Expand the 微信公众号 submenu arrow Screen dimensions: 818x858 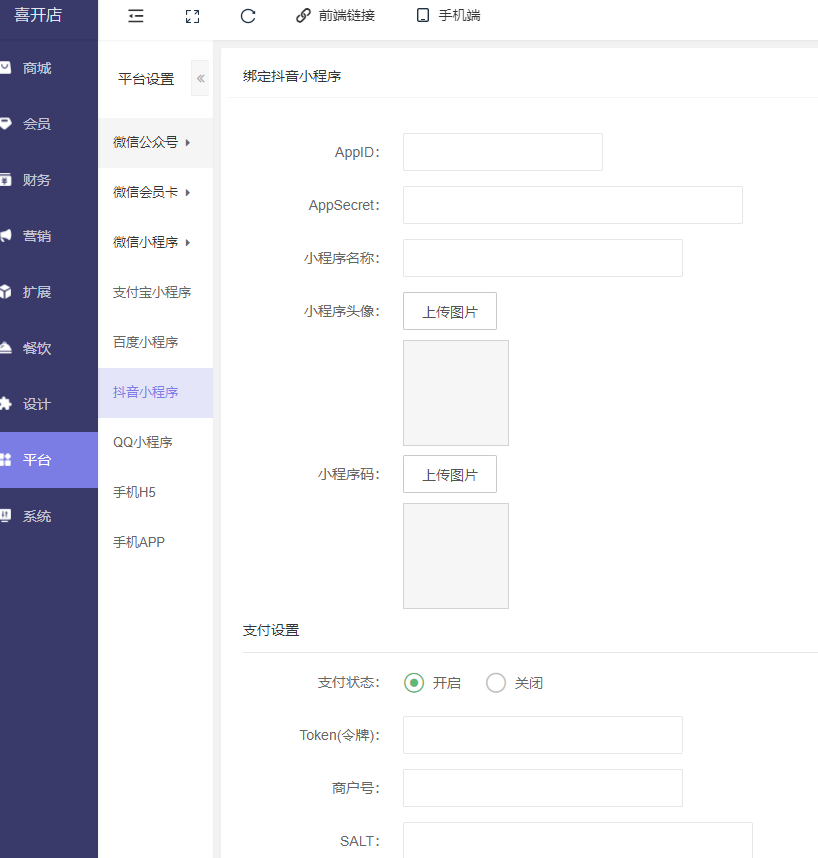(x=188, y=143)
